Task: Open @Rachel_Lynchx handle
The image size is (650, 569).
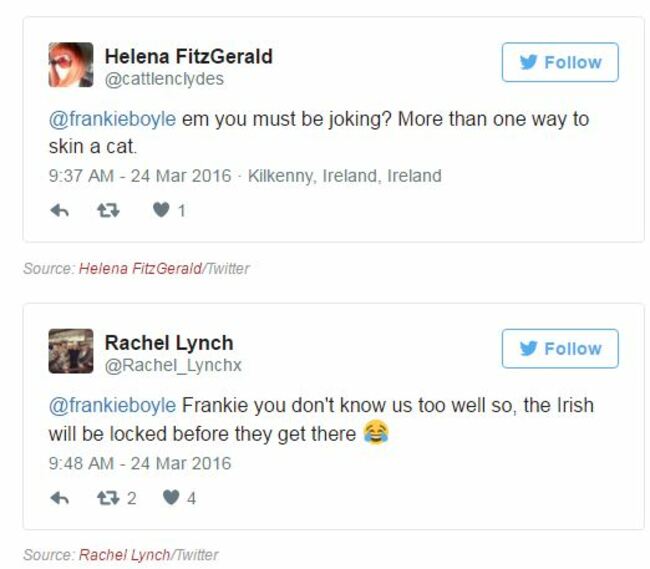Action: coord(173,366)
